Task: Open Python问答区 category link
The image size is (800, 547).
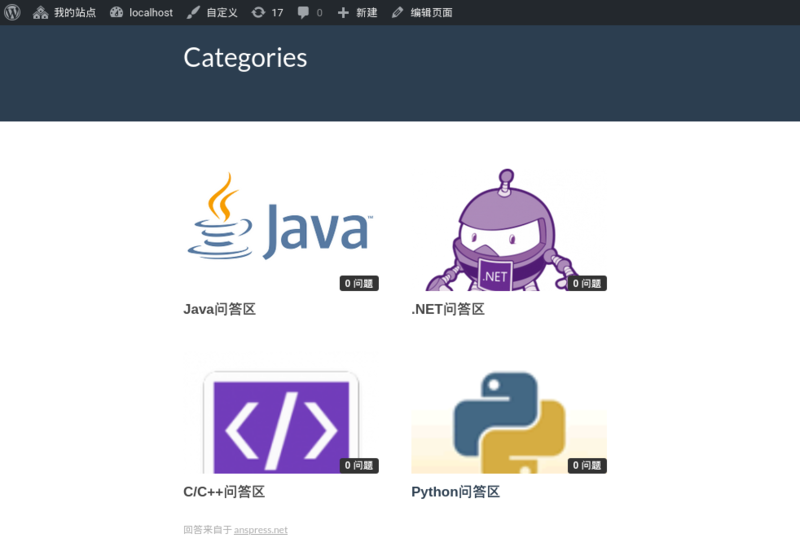Action: 456,492
